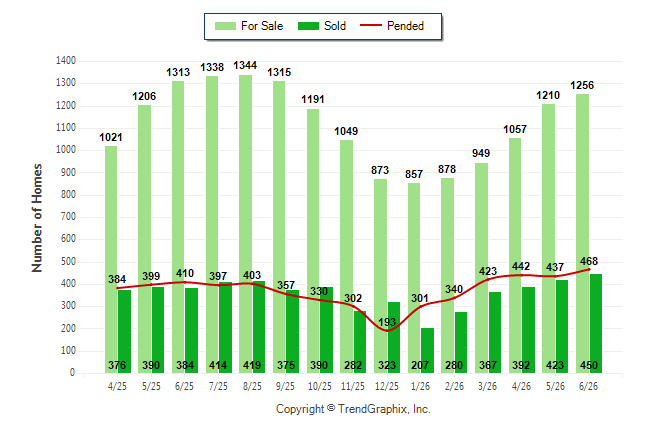Click the Sold bar labeled 207
646x434 pixels.
pos(427,350)
